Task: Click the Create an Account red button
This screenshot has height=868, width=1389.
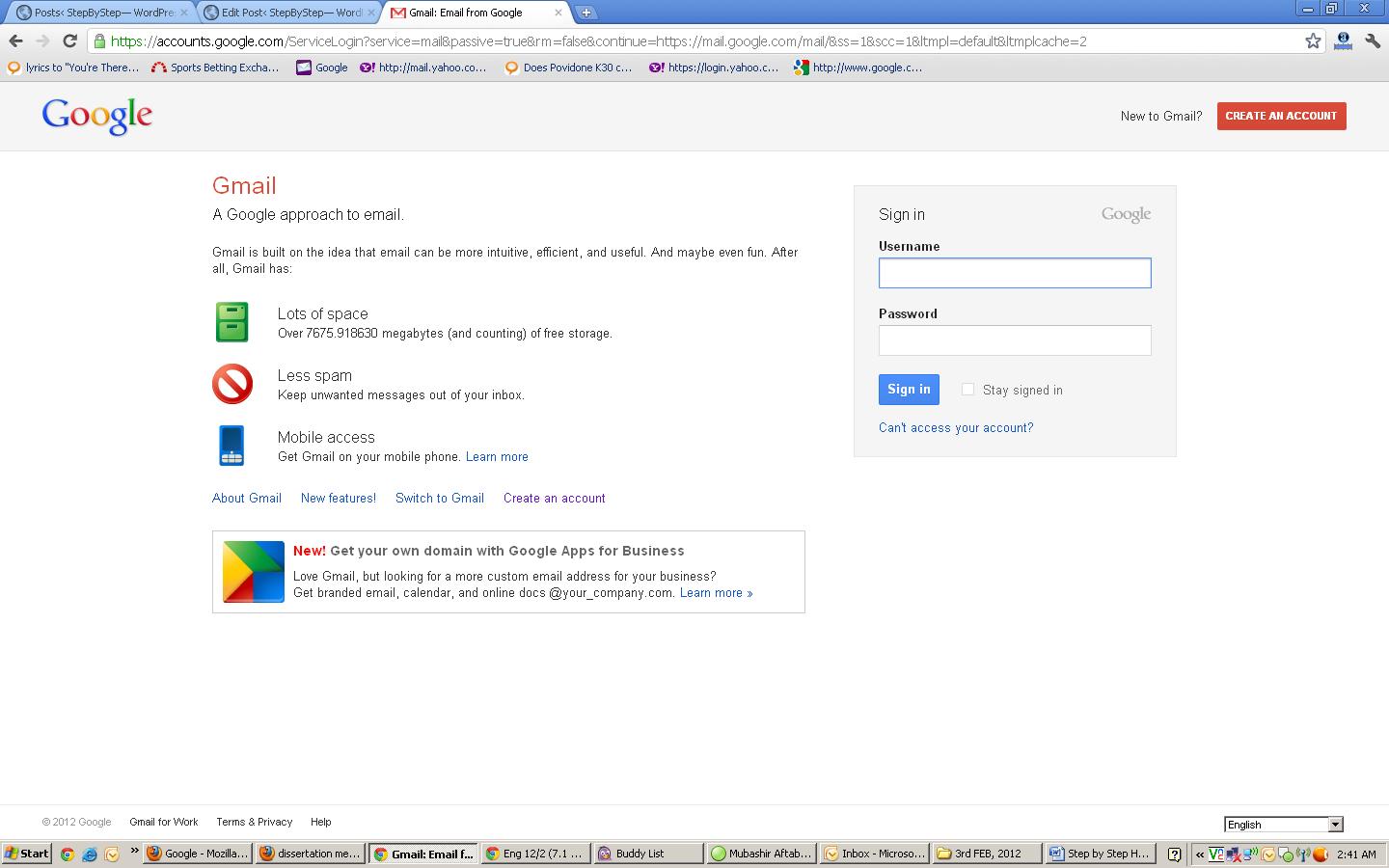Action: click(x=1281, y=116)
